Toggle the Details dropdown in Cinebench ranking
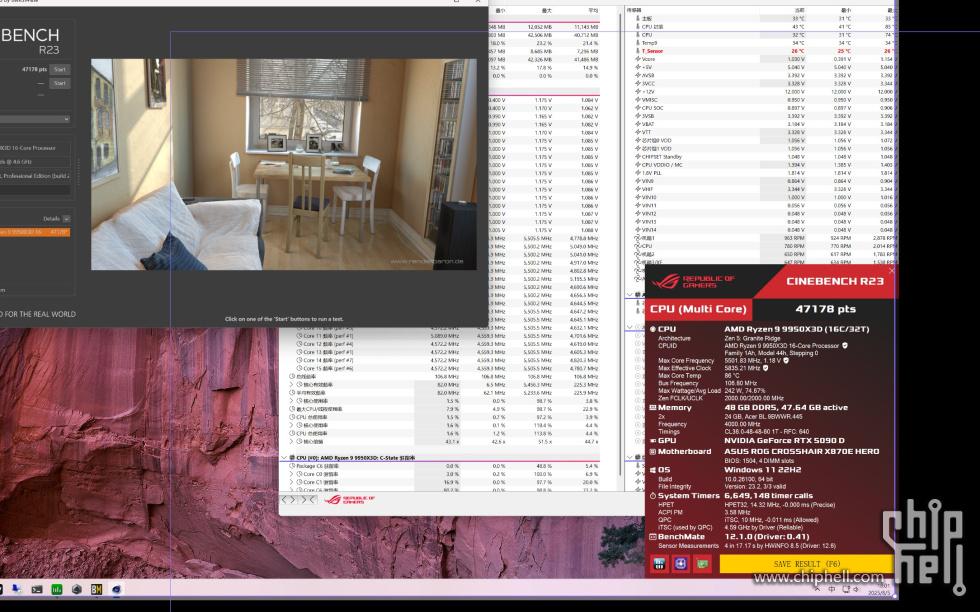The image size is (980, 612). pos(66,219)
